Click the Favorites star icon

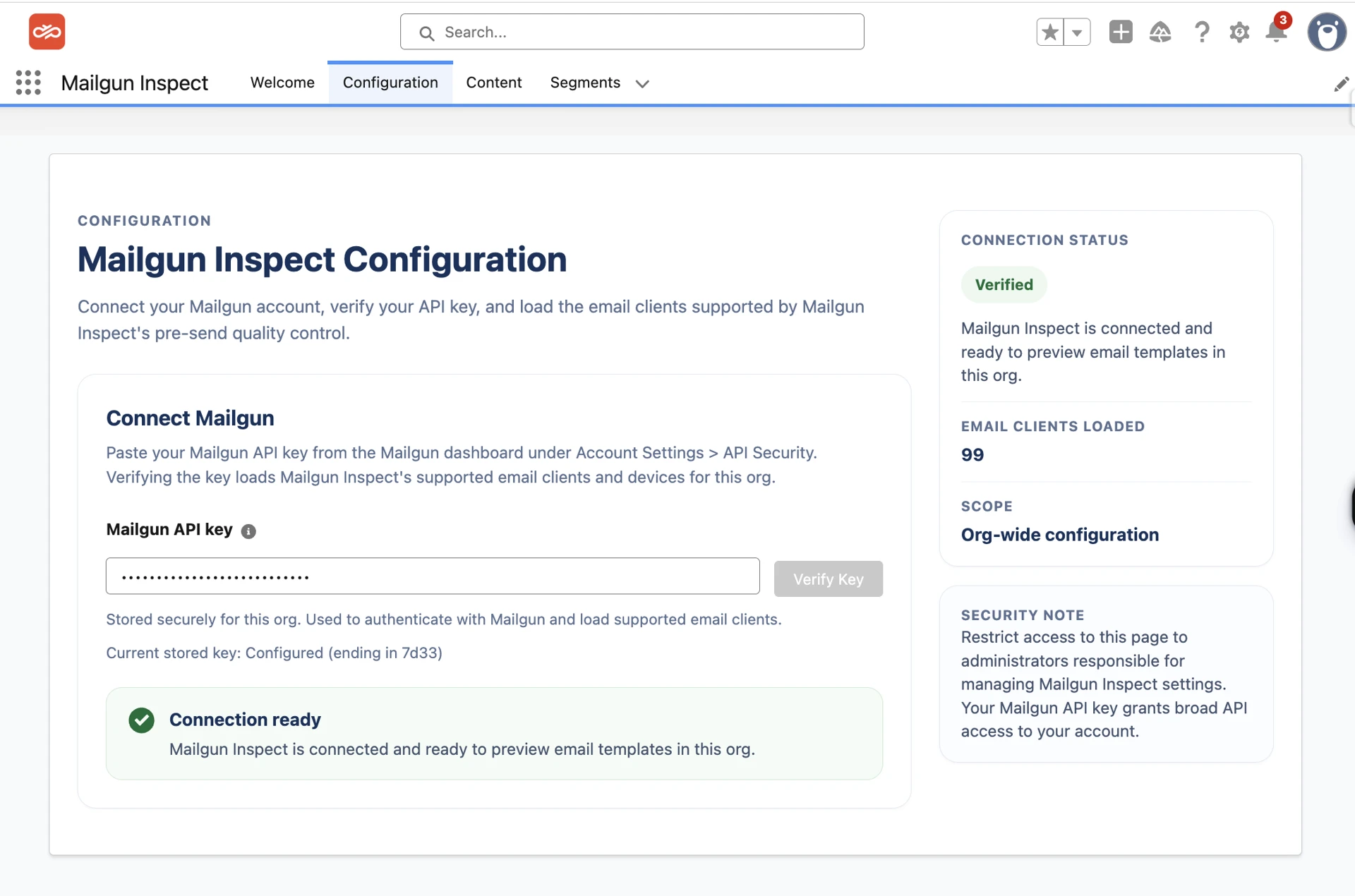1050,32
